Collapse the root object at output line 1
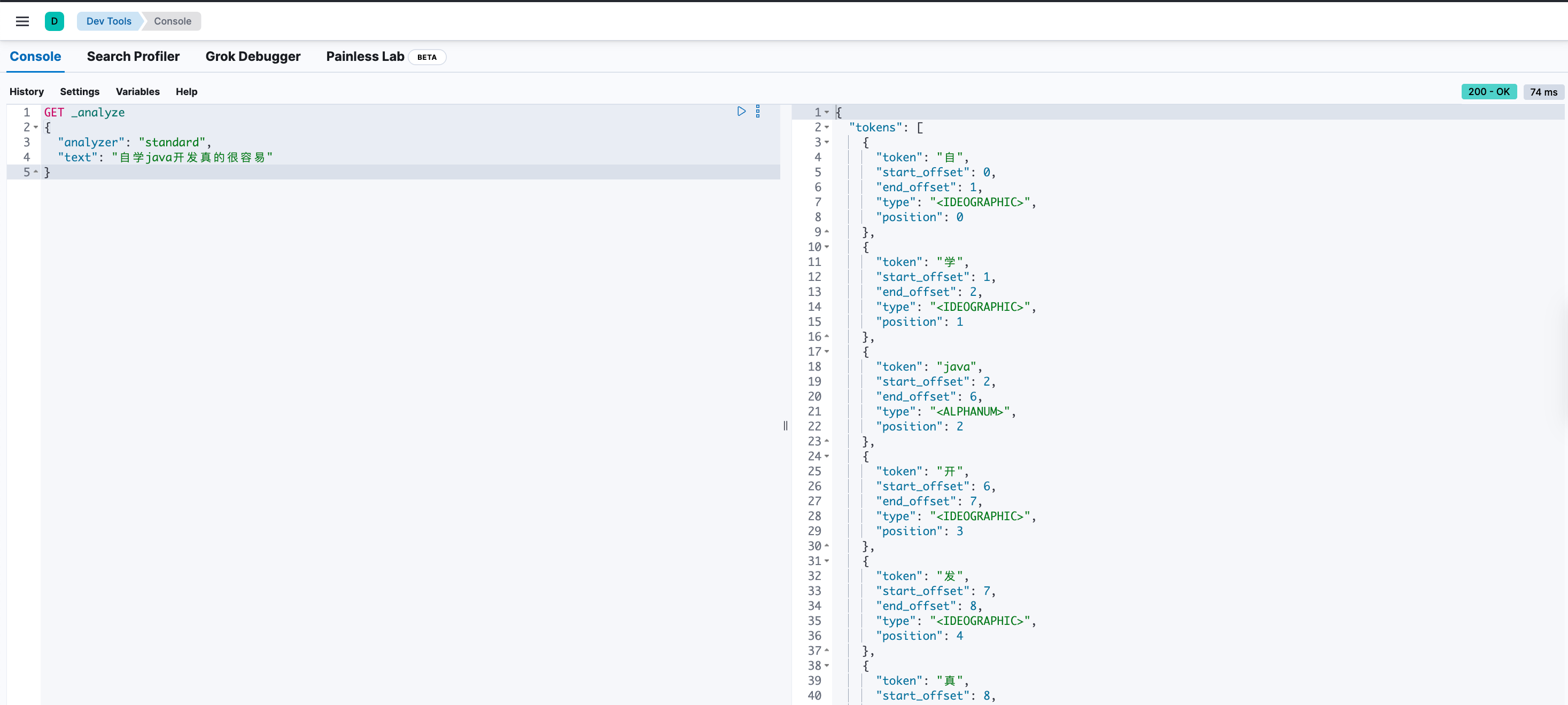Image resolution: width=1568 pixels, height=705 pixels. [827, 113]
